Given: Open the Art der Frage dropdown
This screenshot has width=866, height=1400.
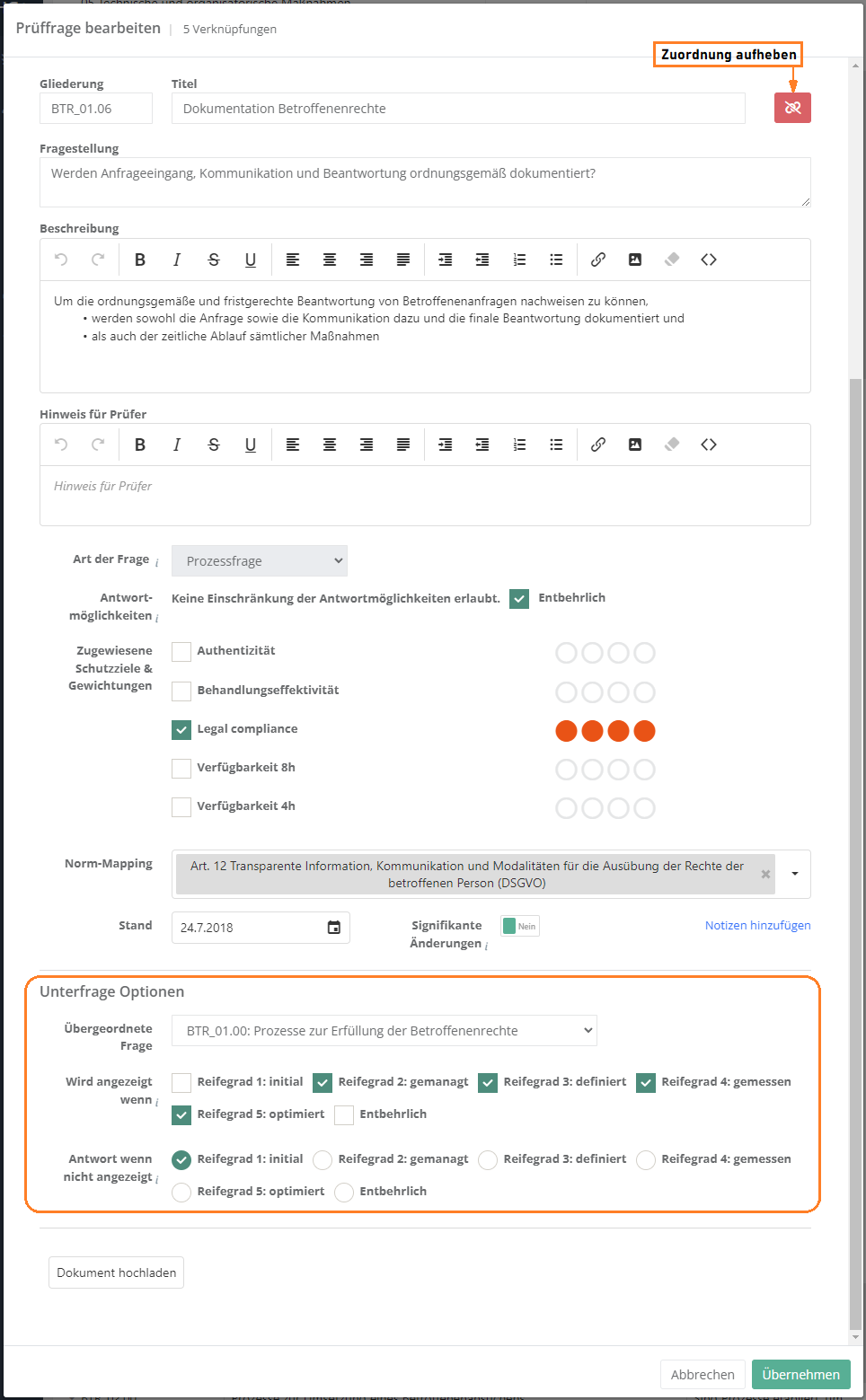Looking at the screenshot, I should point(260,561).
